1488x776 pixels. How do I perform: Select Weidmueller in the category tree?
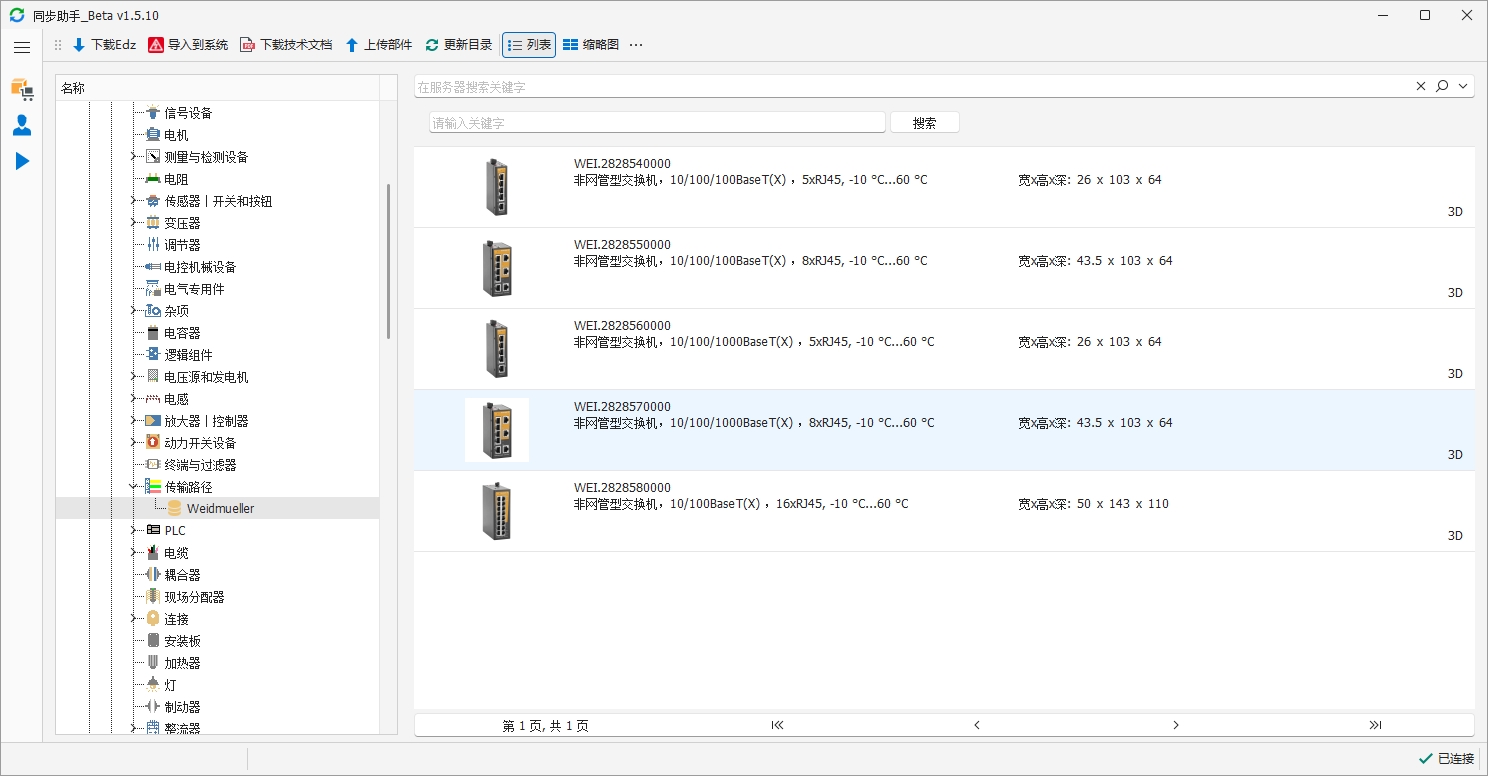point(220,508)
